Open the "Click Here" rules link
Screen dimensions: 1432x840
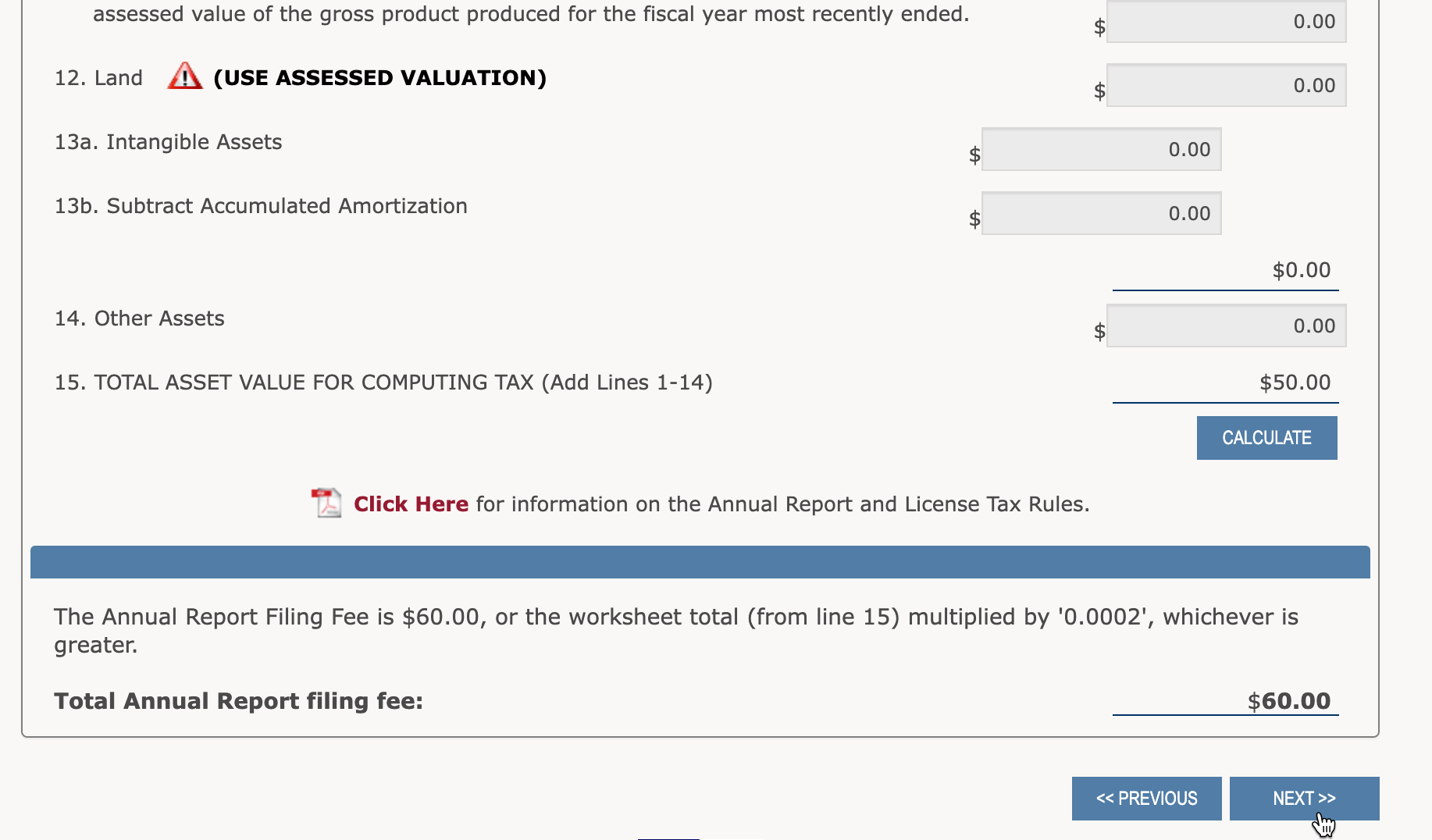pos(411,504)
